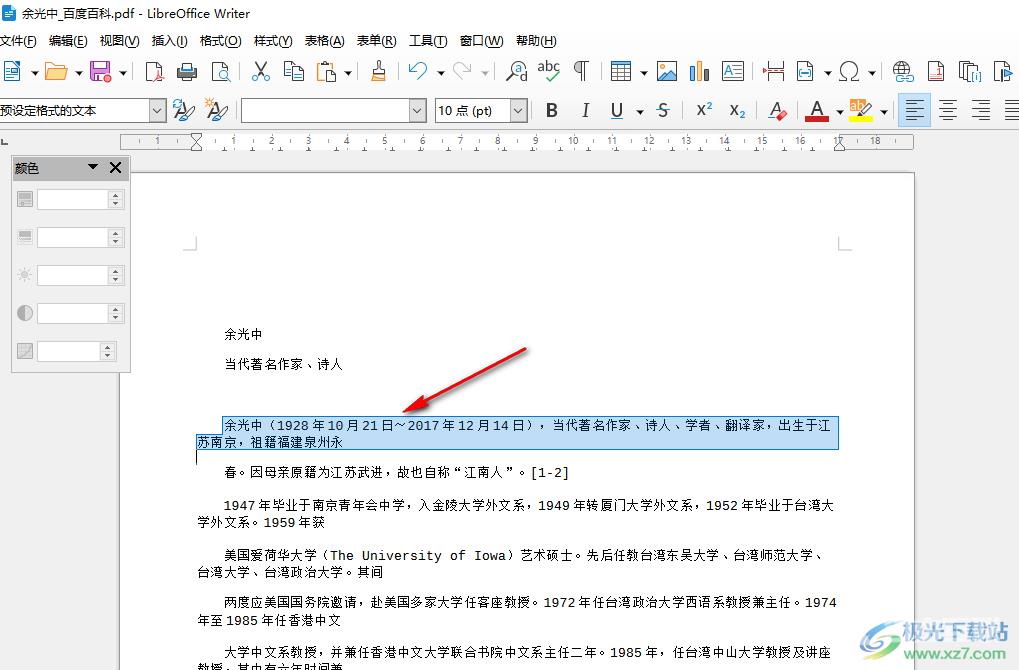Toggle subscript
Viewport: 1019px width, 670px height.
click(x=737, y=110)
